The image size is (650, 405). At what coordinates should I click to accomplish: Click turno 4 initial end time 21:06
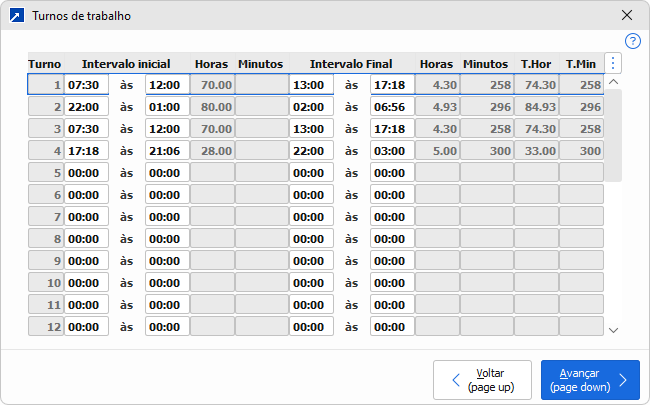click(166, 150)
